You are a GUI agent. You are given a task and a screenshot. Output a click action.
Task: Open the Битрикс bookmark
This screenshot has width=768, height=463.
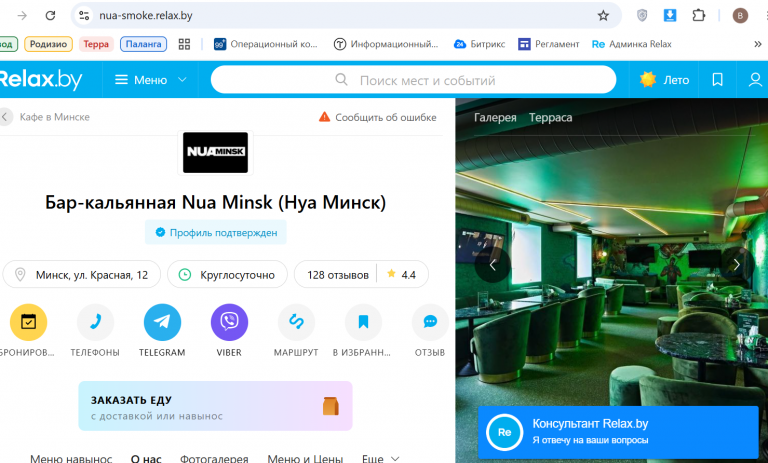pos(480,44)
